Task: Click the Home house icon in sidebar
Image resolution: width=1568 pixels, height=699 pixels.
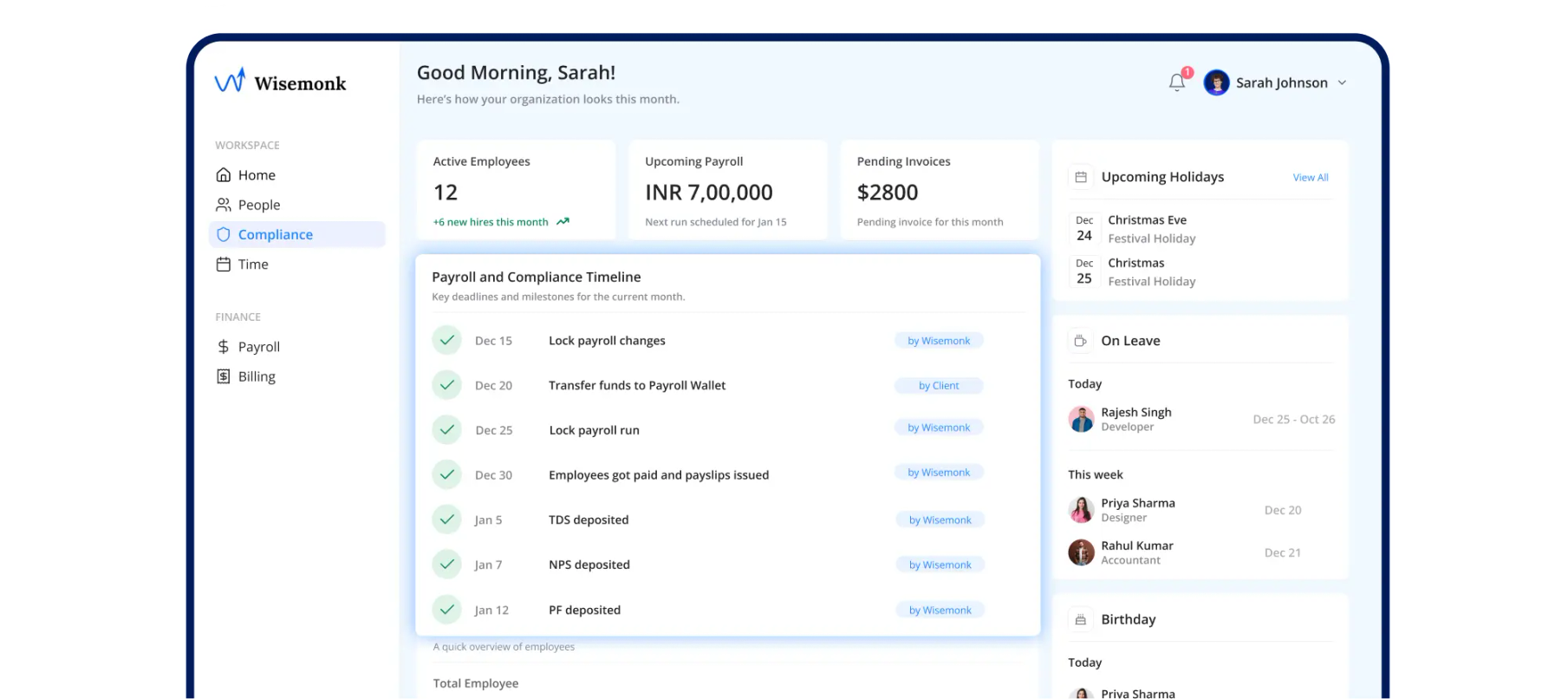Action: coord(224,174)
